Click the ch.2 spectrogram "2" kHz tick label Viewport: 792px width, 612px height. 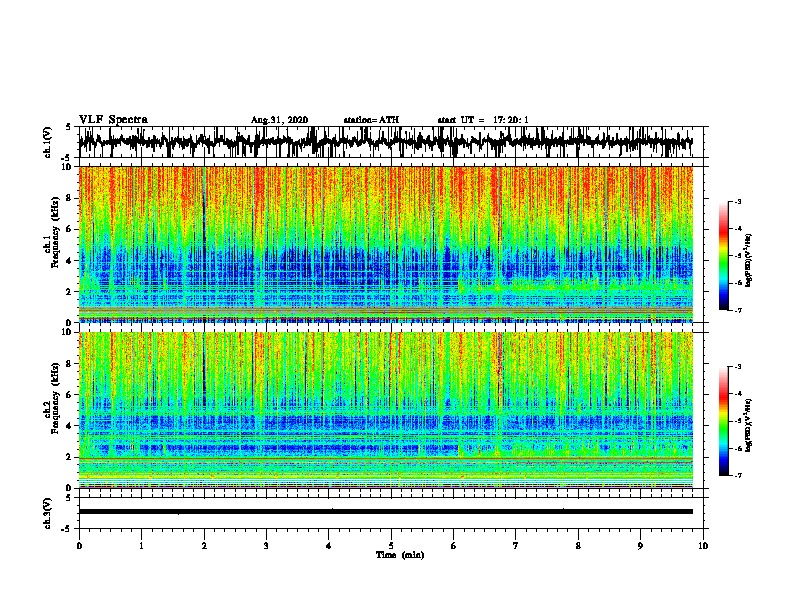[x=71, y=457]
